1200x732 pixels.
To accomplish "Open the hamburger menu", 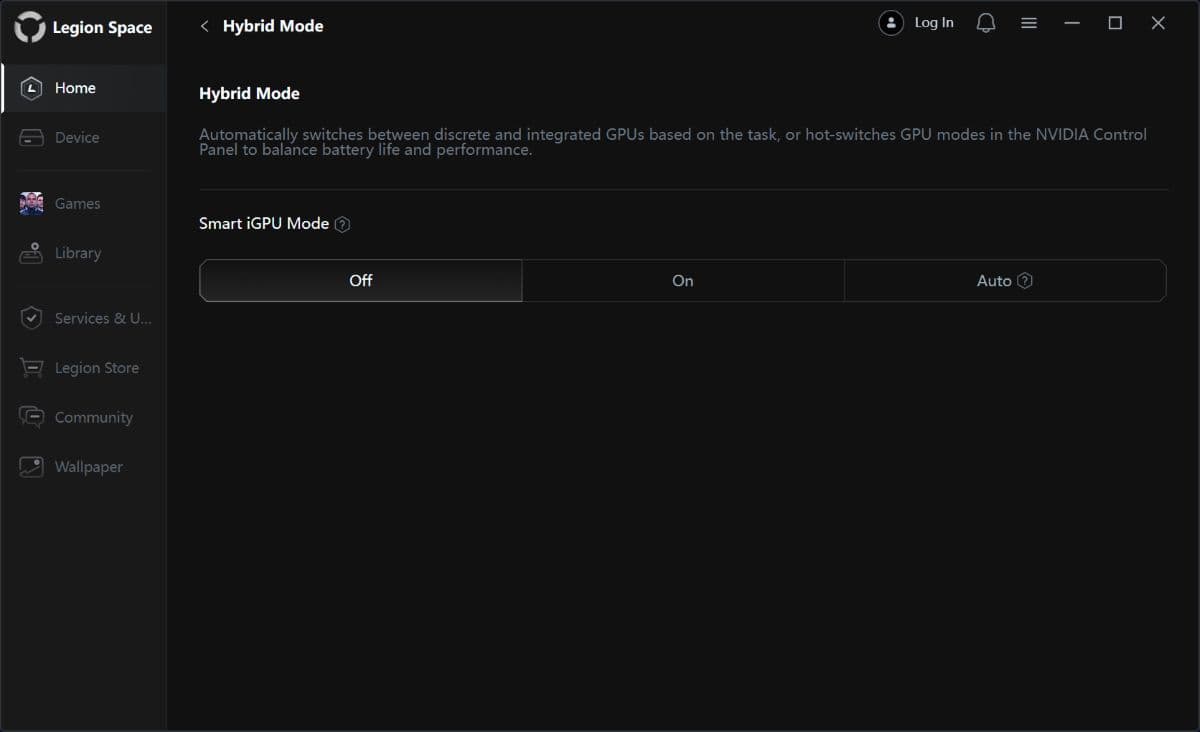I will tap(1028, 23).
